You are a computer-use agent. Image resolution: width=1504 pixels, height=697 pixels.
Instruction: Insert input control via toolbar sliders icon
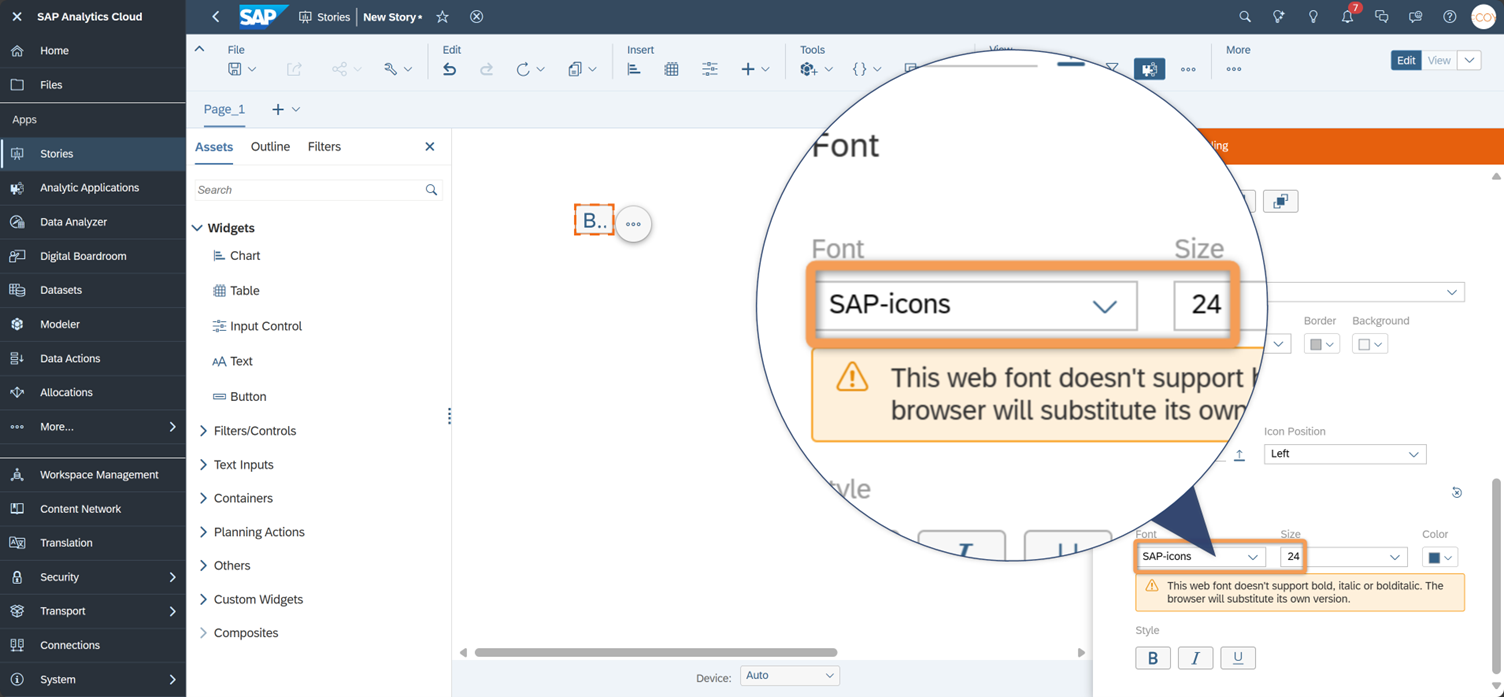point(709,69)
